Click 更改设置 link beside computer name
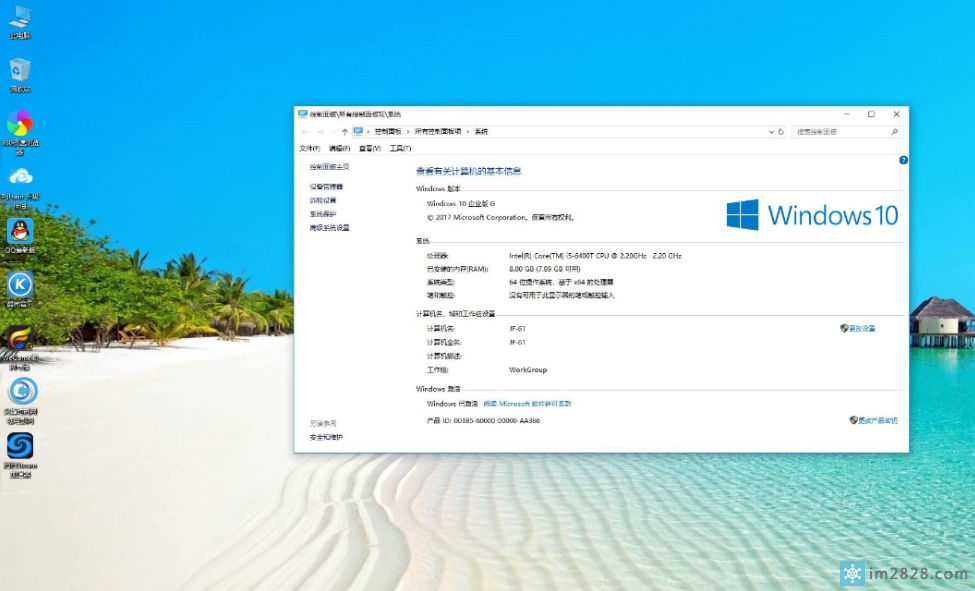 coord(861,328)
